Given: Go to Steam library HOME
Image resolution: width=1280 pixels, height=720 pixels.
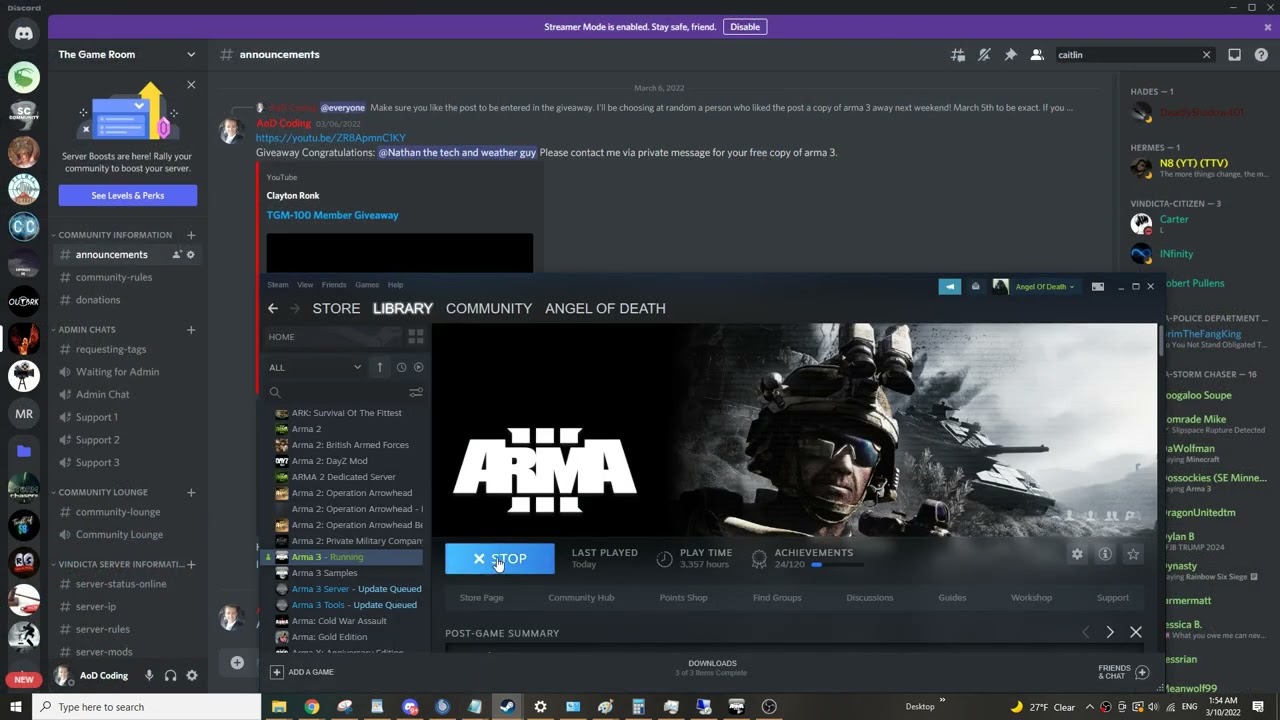Looking at the screenshot, I should coord(281,337).
